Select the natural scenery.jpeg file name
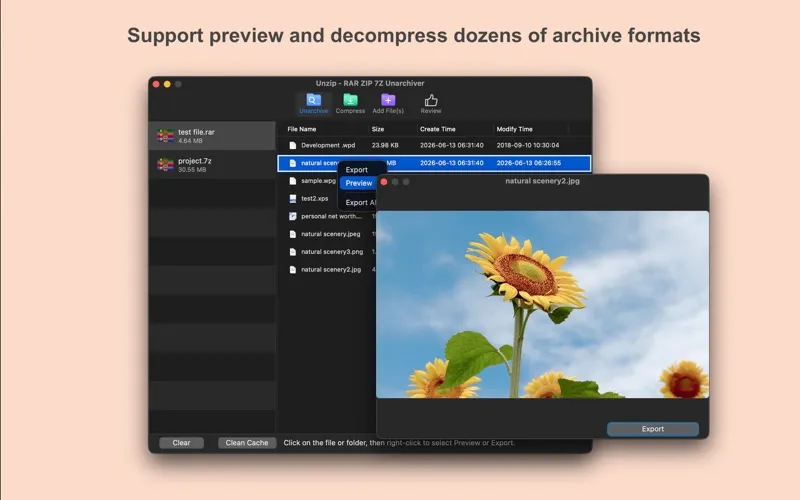Screen dimensions: 800x500 click(x=331, y=234)
